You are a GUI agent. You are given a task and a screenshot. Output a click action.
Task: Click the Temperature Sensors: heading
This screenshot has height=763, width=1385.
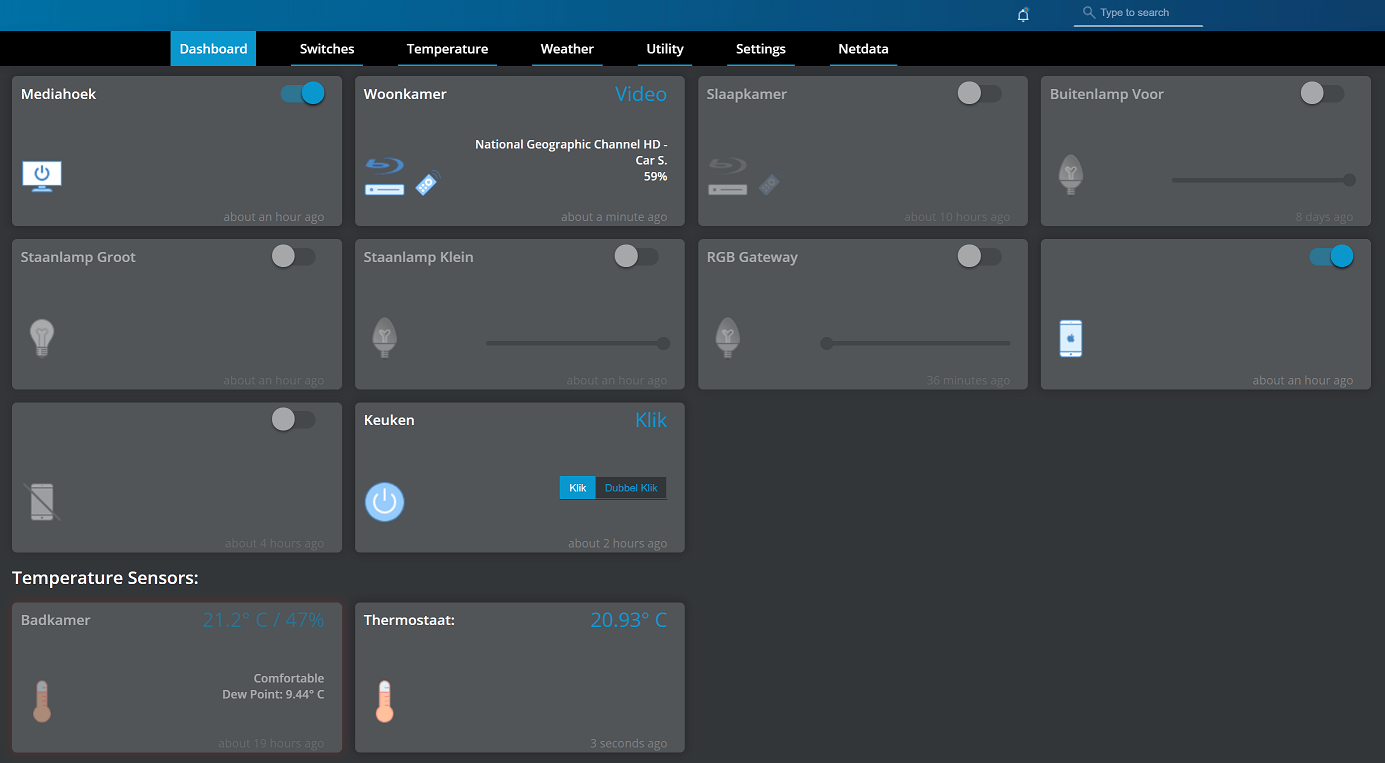[x=105, y=578]
